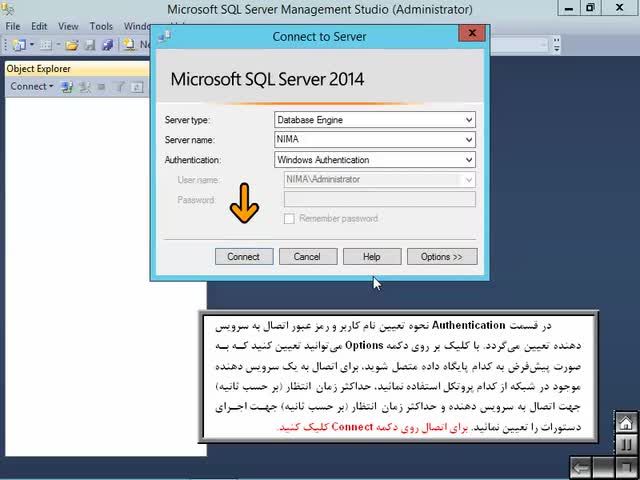Open the Window menu
Image resolution: width=640 pixels, height=480 pixels.
[x=137, y=26]
